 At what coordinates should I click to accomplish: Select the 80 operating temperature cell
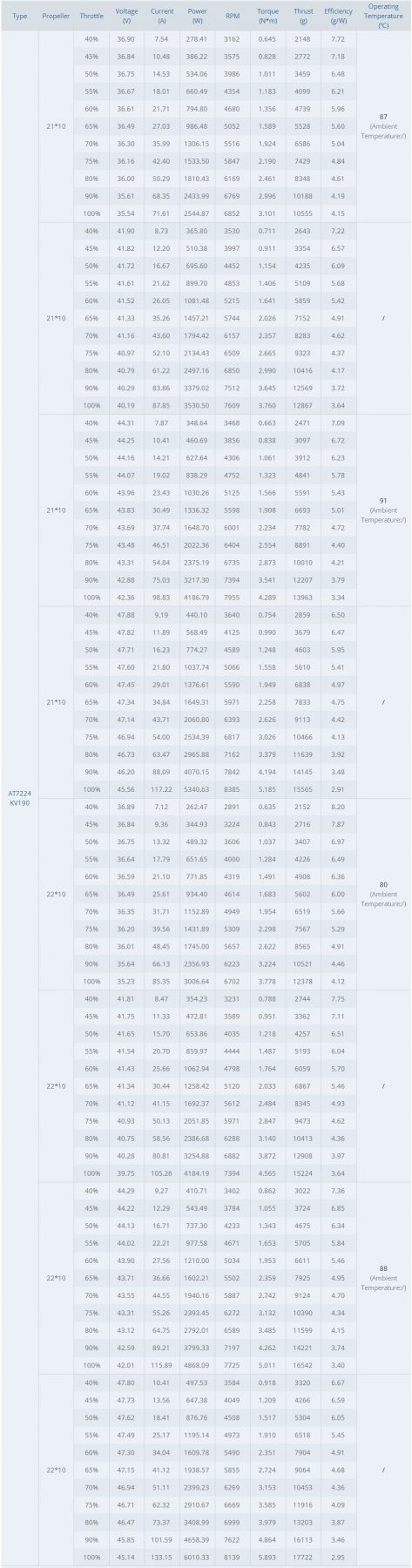(x=384, y=894)
